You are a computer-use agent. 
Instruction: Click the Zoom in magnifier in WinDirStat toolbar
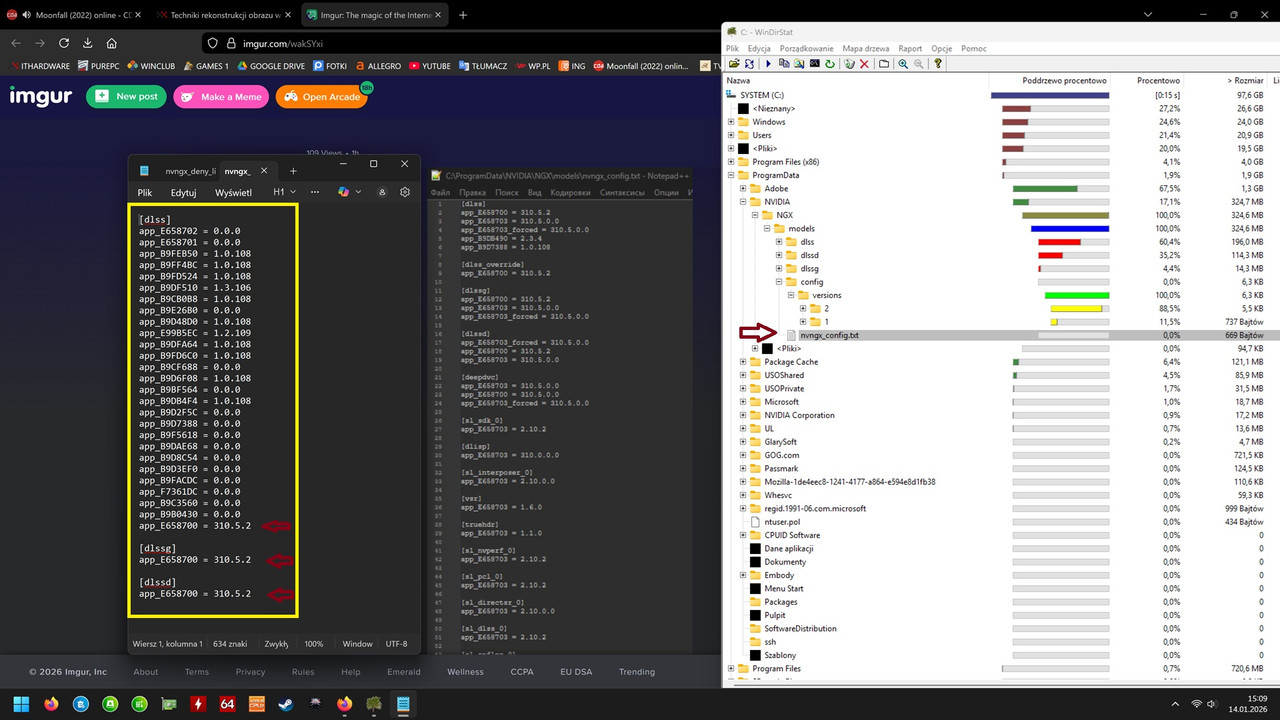coord(903,63)
